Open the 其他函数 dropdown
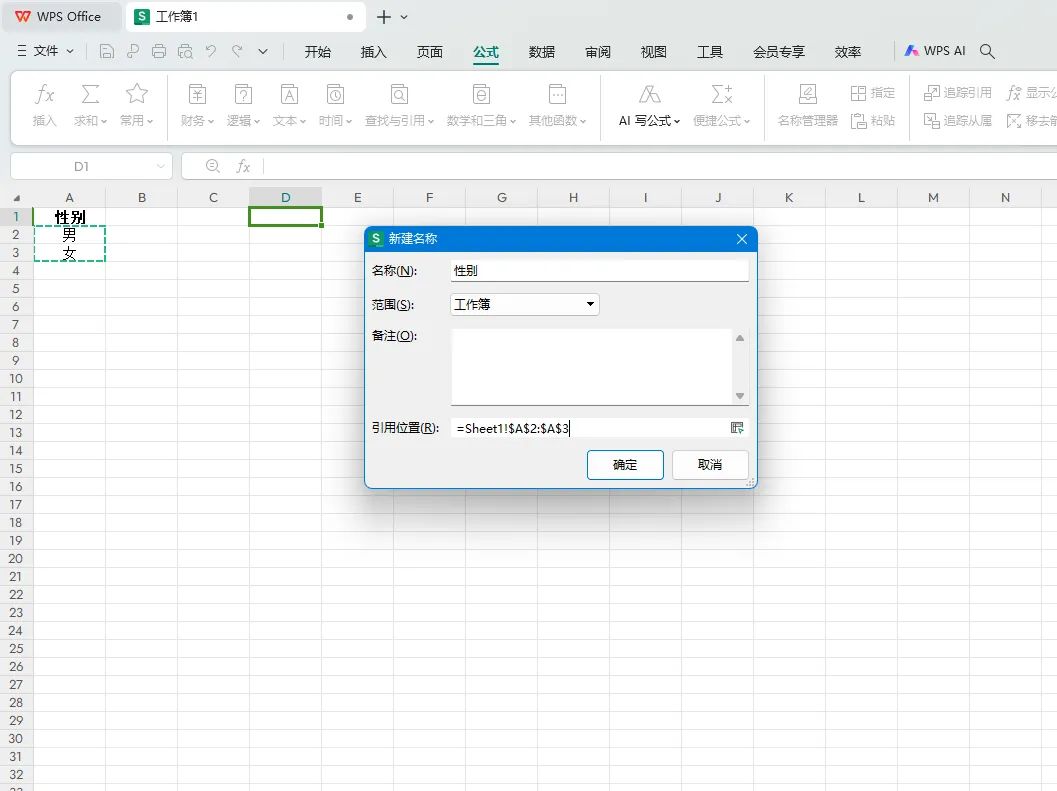The height and width of the screenshot is (791, 1057). [557, 106]
